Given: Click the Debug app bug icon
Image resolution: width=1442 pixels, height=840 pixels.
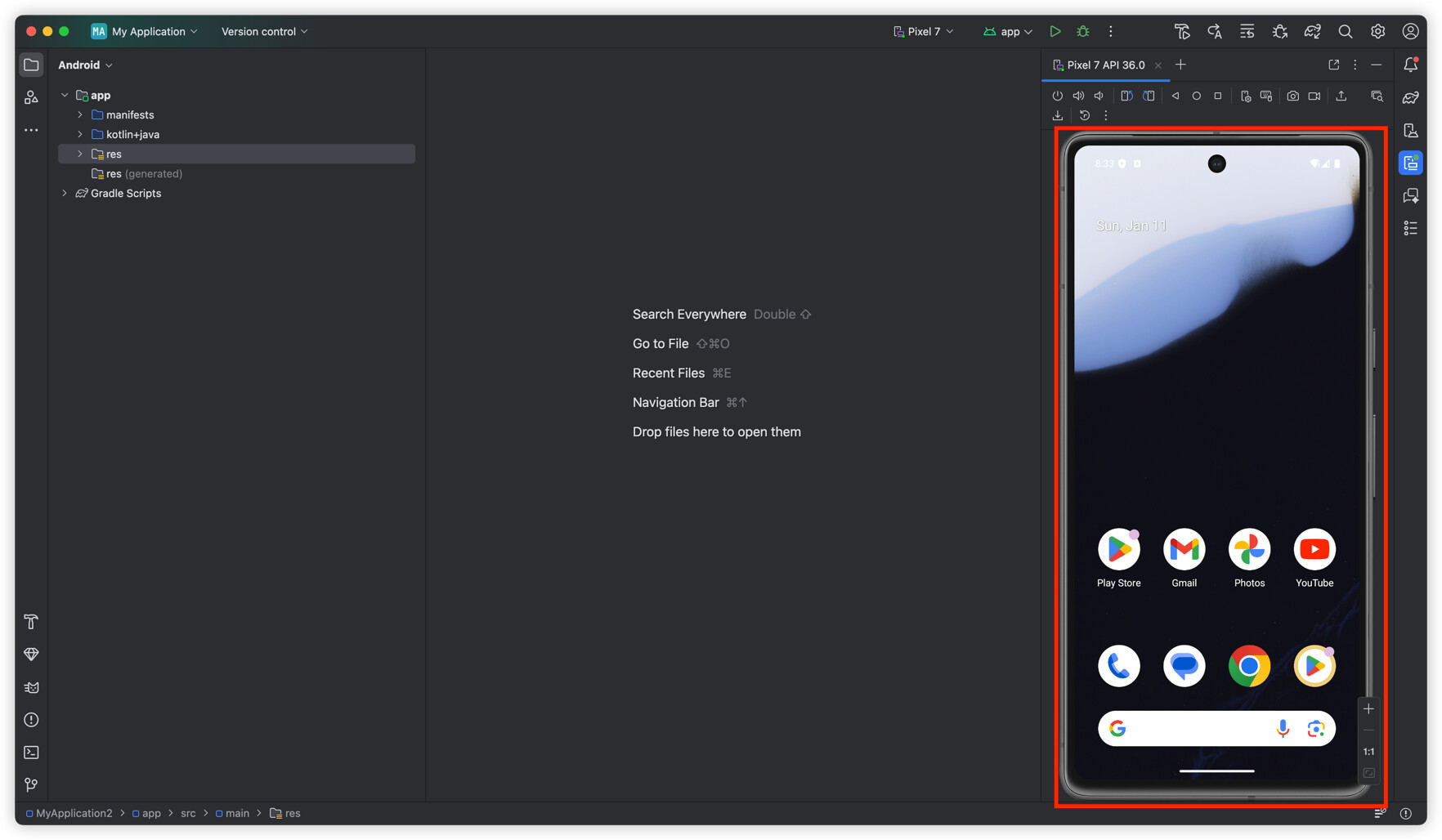Looking at the screenshot, I should (x=1082, y=32).
